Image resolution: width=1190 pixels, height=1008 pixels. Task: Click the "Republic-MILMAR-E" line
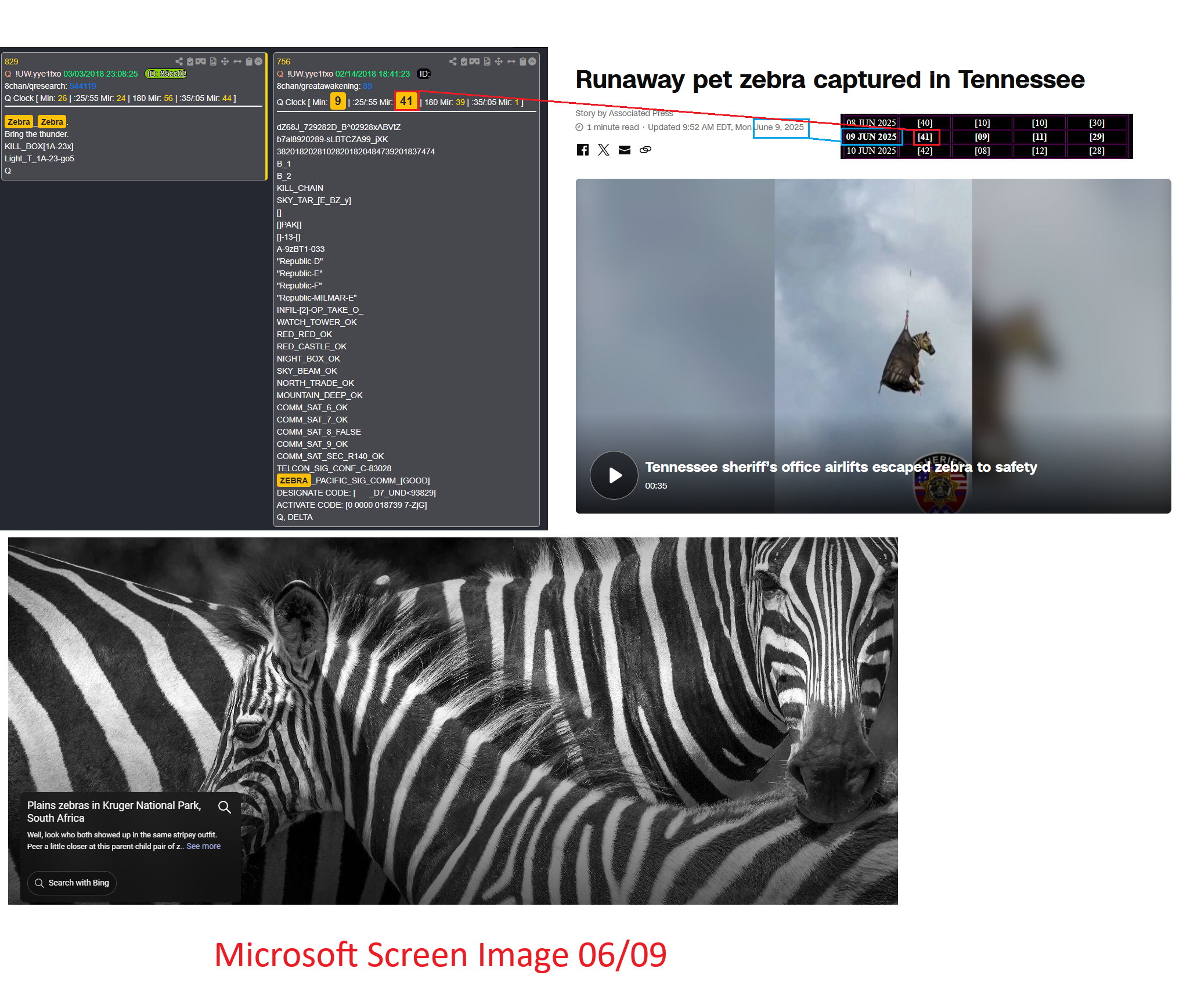(316, 298)
